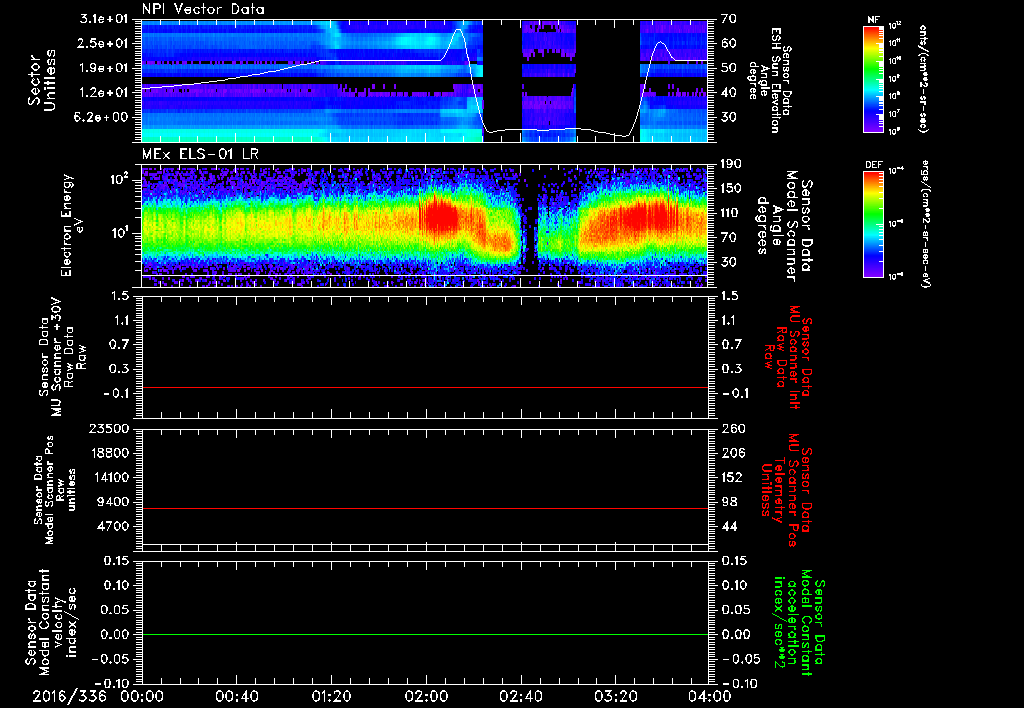Click the 3.1e+01 sector tick label

[x=106, y=19]
